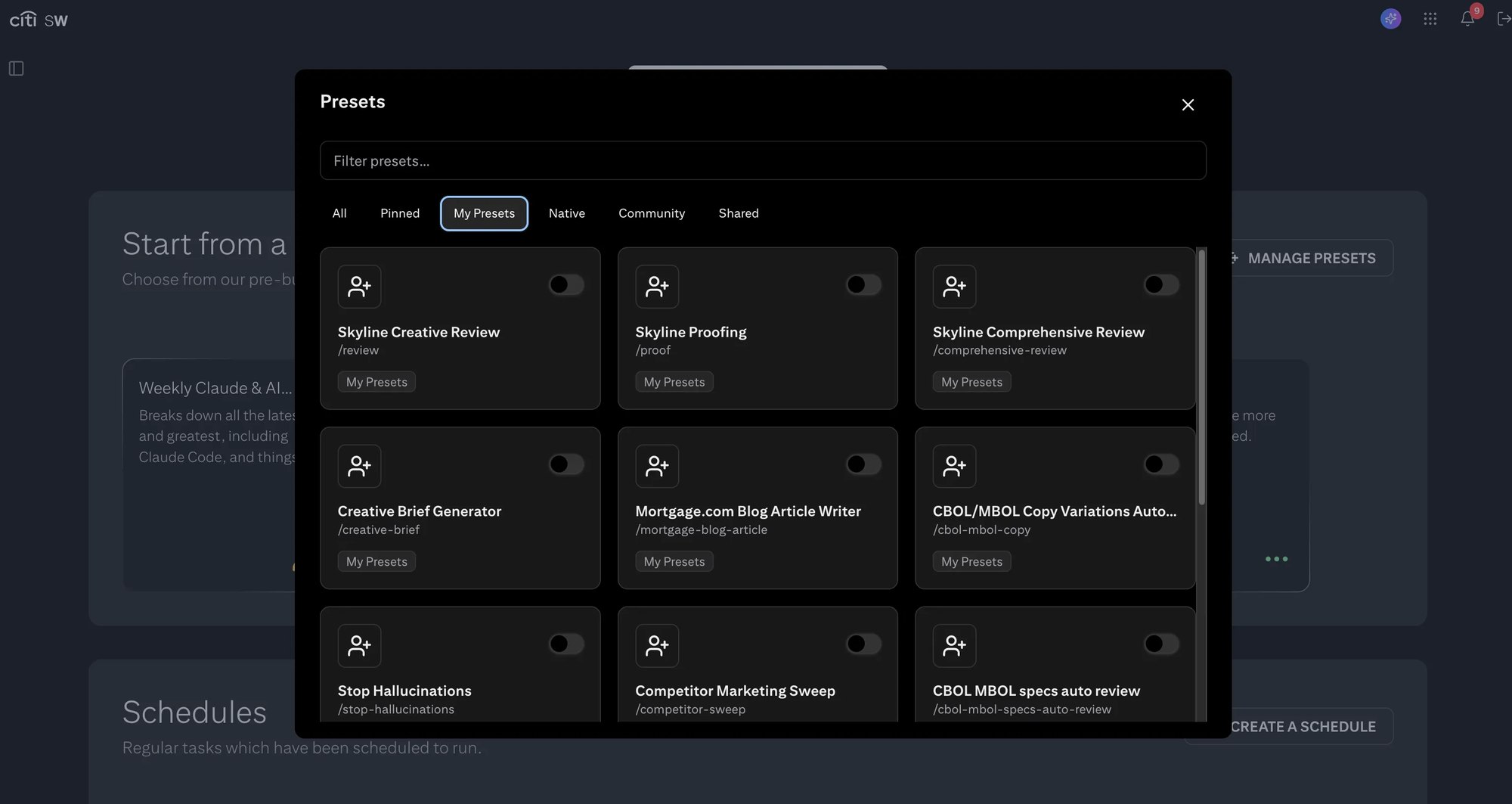Switch to the All tab
Screen dimensions: 1512x804
tap(339, 213)
